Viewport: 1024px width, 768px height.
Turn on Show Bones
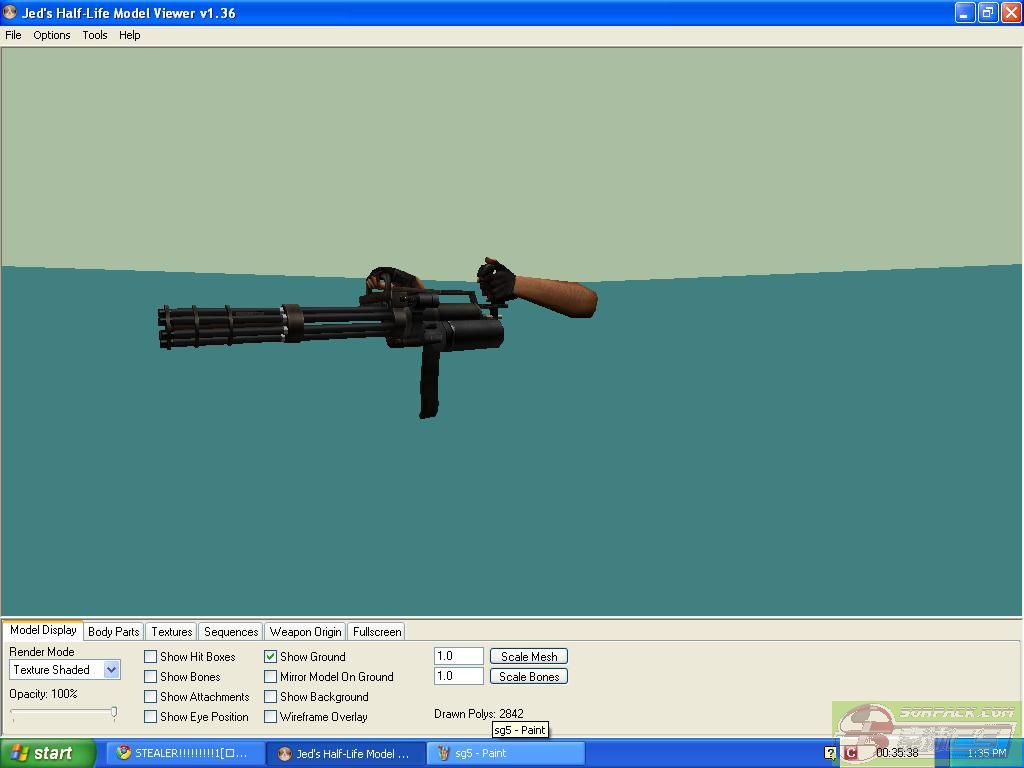point(151,677)
